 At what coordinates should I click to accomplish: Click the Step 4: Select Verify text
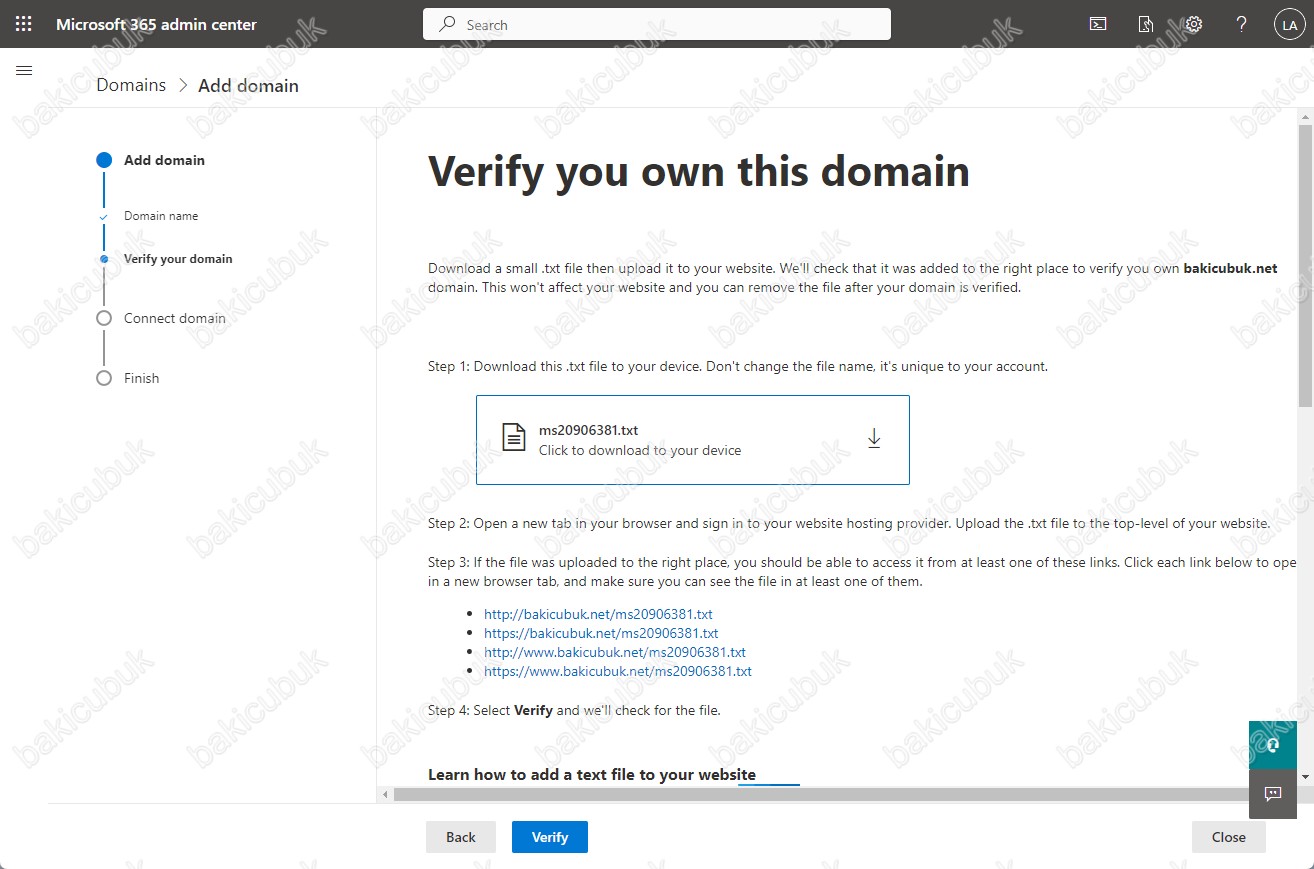(x=574, y=710)
